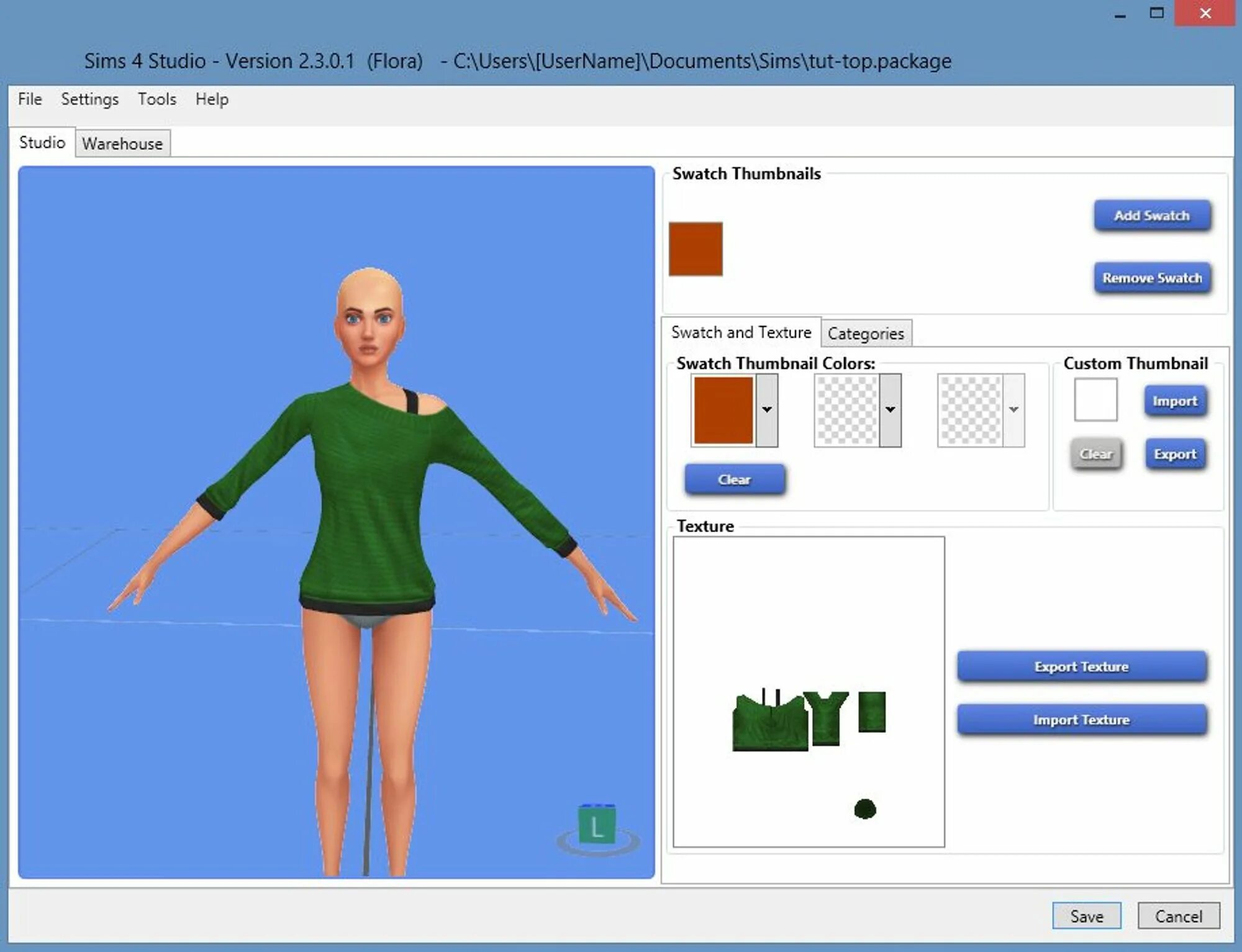
Task: Export the current texture
Action: (x=1081, y=666)
